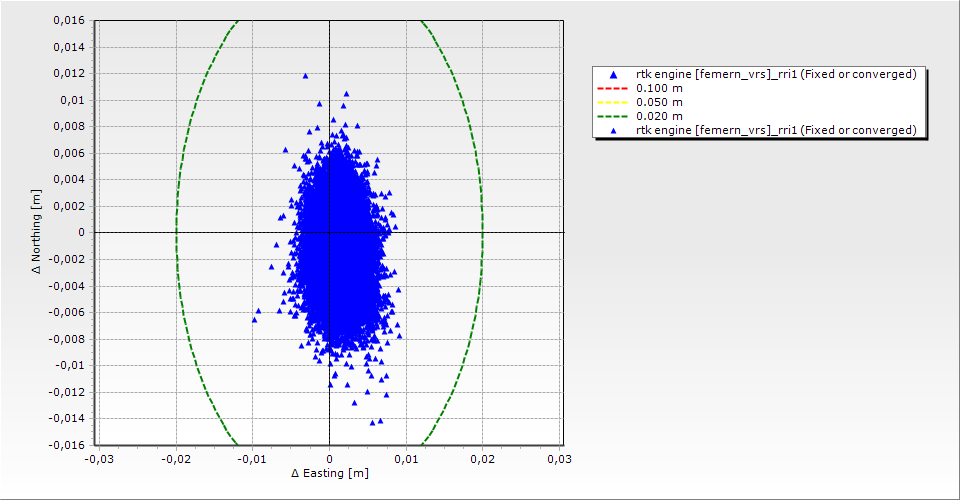Select the green dashed 0.020 m line sample
Viewport: 960px width, 500px height.
coord(614,116)
